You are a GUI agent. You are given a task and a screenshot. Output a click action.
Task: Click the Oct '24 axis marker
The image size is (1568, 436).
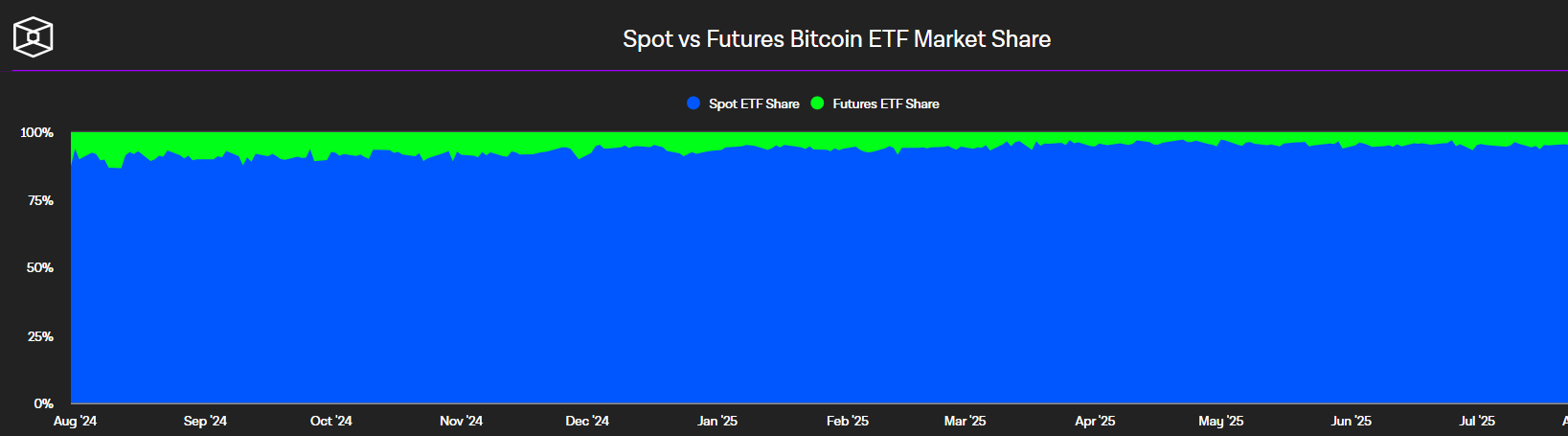(x=330, y=421)
